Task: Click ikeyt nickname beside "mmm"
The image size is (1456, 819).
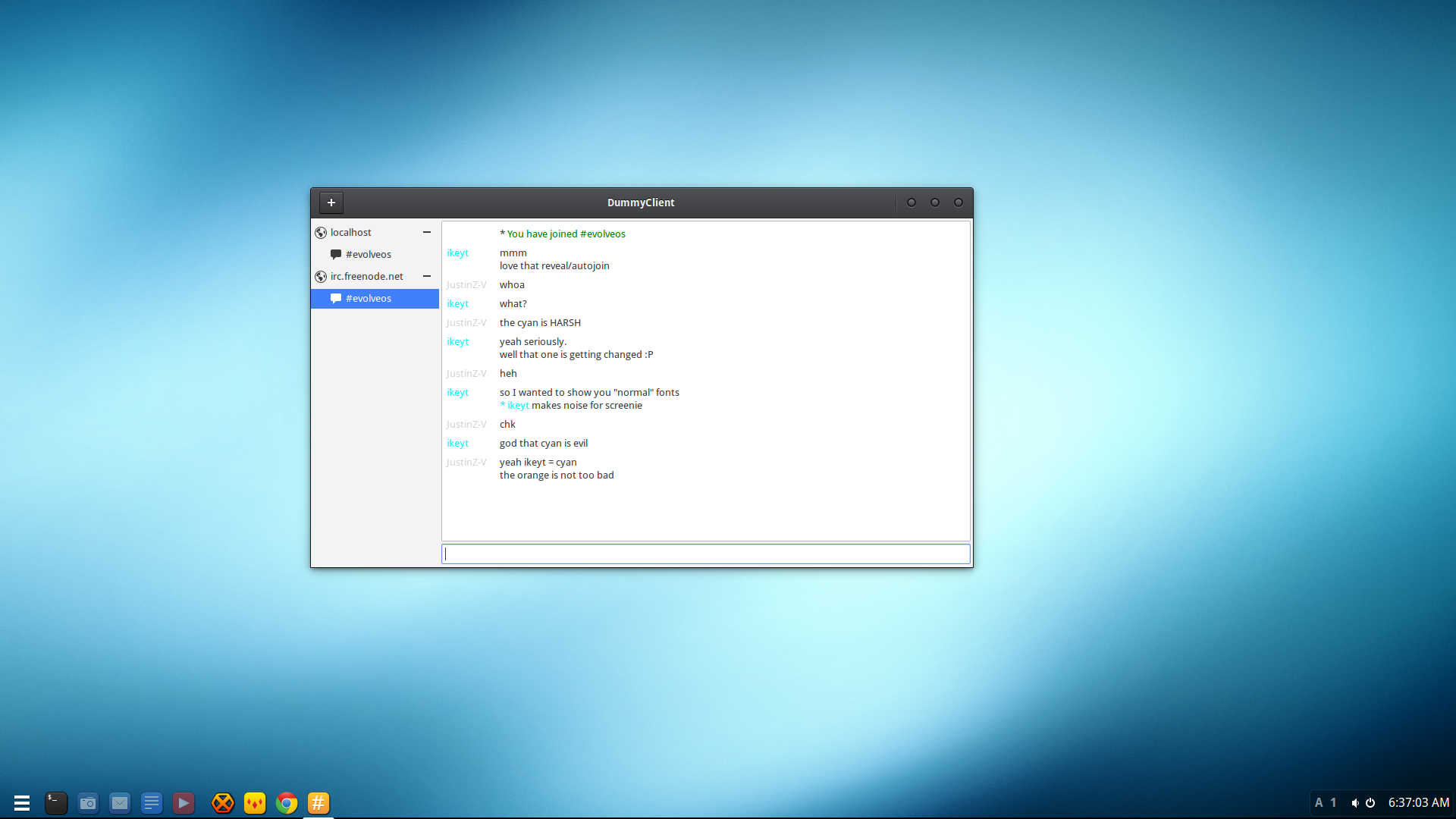Action: [457, 253]
